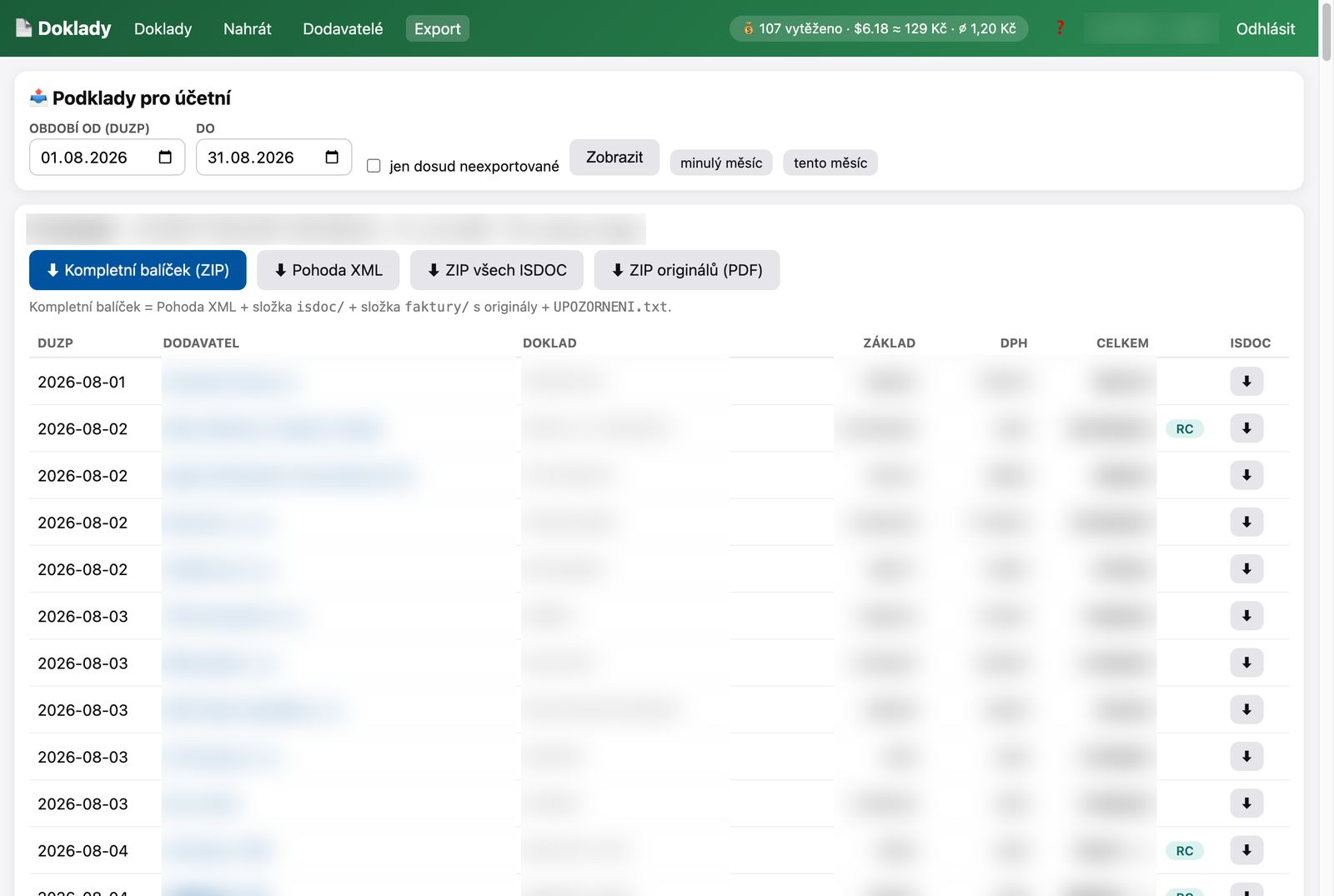Open the Dodavatelé navigation item

[343, 28]
